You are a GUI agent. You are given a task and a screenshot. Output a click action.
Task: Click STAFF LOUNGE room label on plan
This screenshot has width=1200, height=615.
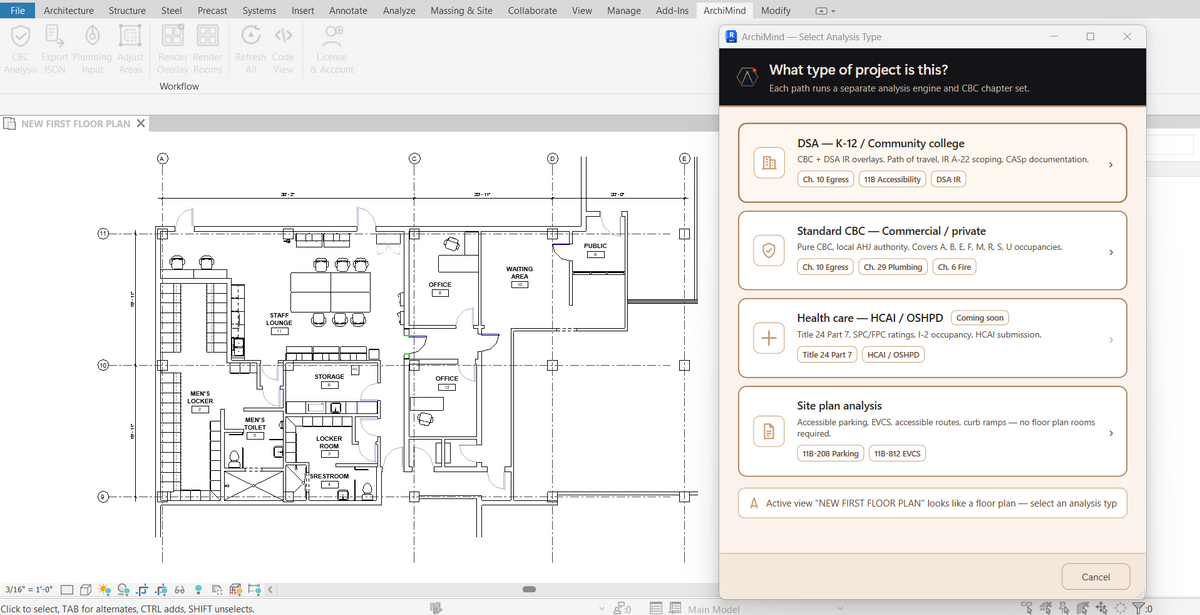coord(280,319)
